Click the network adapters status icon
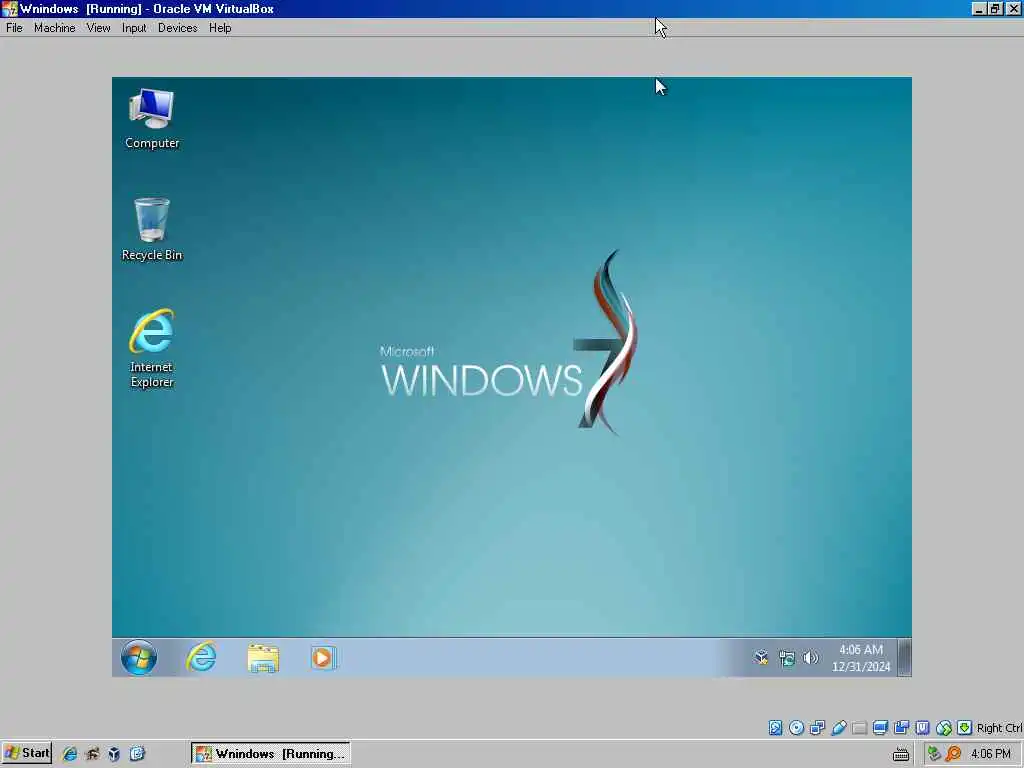Image resolution: width=1024 pixels, height=768 pixels. coord(817,728)
